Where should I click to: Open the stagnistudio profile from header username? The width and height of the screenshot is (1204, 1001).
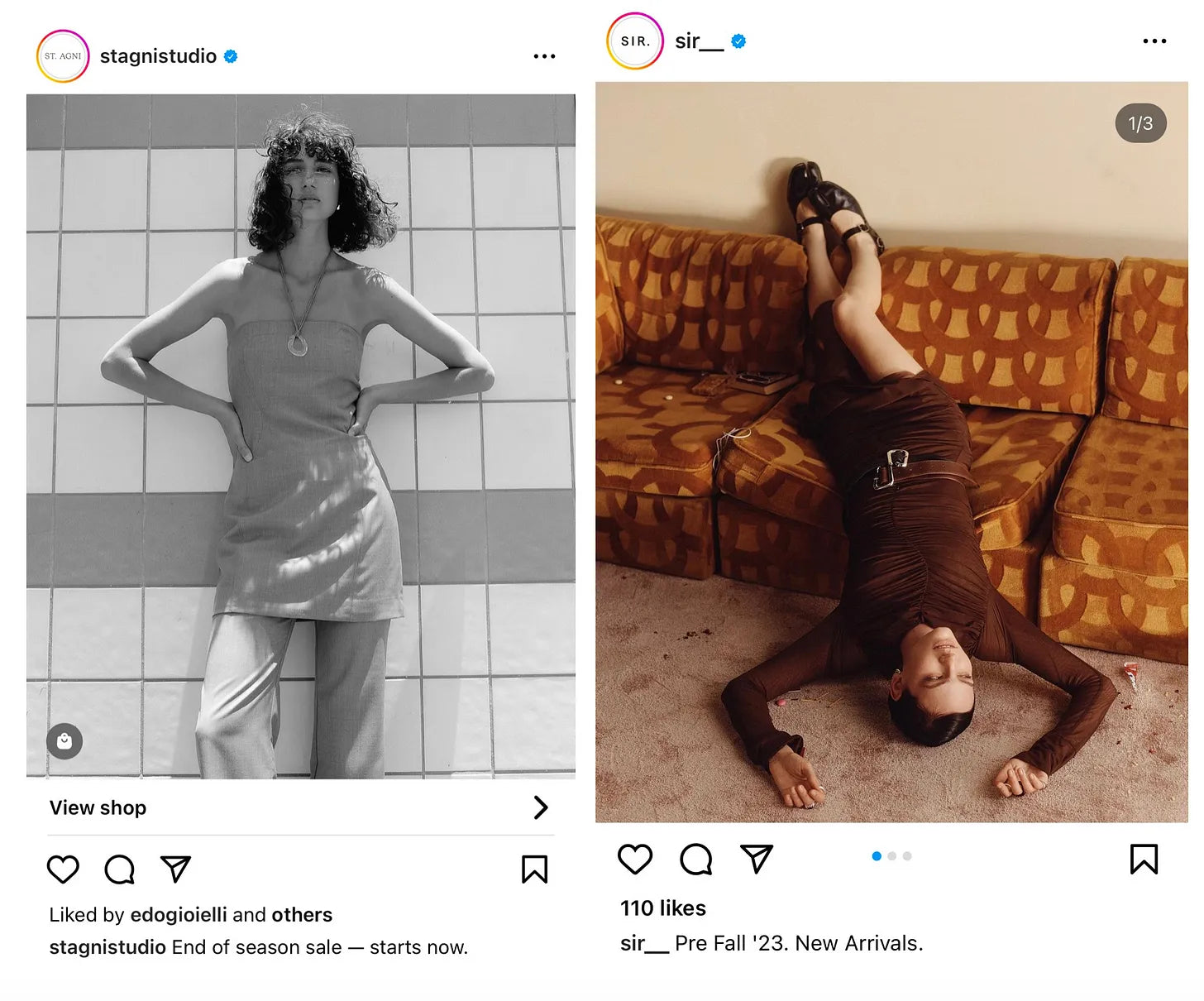(158, 56)
